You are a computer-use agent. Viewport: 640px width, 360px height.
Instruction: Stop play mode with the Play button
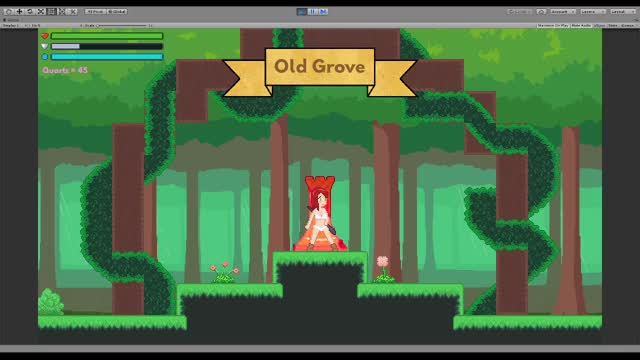(302, 12)
